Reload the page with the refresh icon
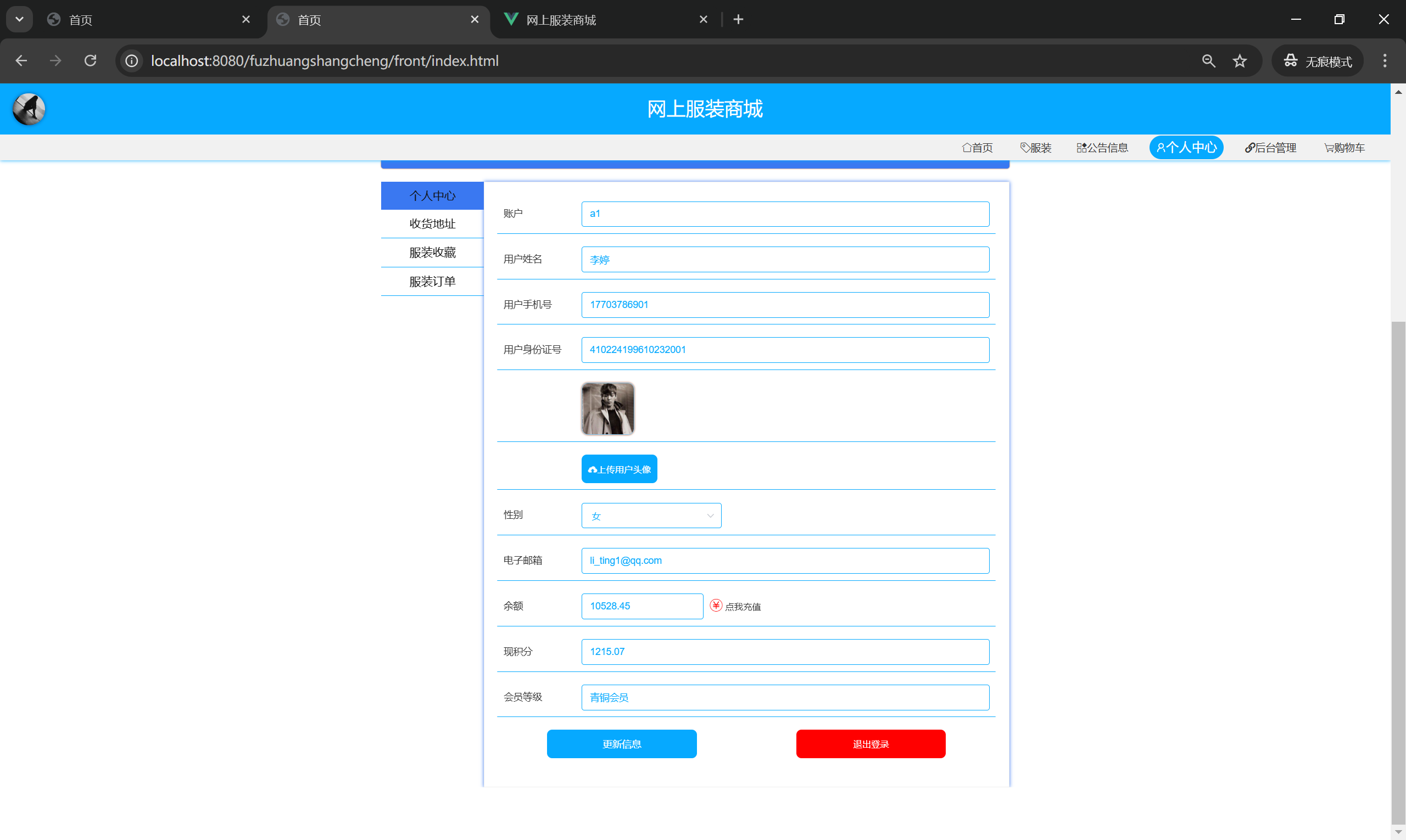Viewport: 1406px width, 840px height. point(91,60)
